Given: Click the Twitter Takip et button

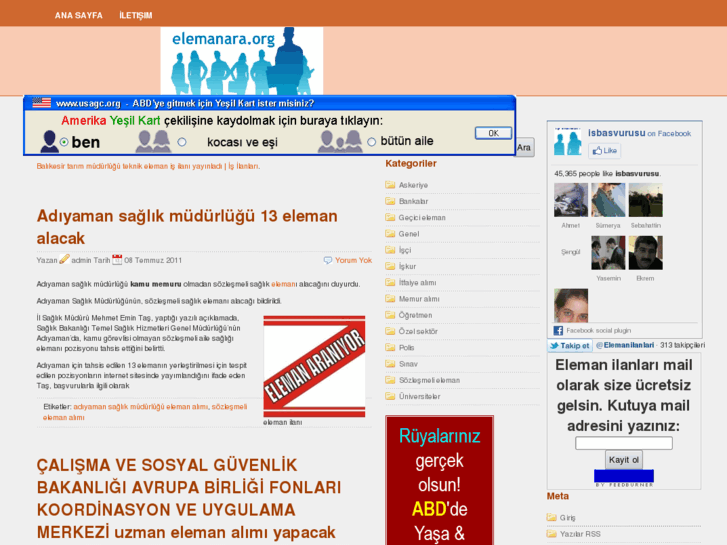Looking at the screenshot, I should (570, 346).
